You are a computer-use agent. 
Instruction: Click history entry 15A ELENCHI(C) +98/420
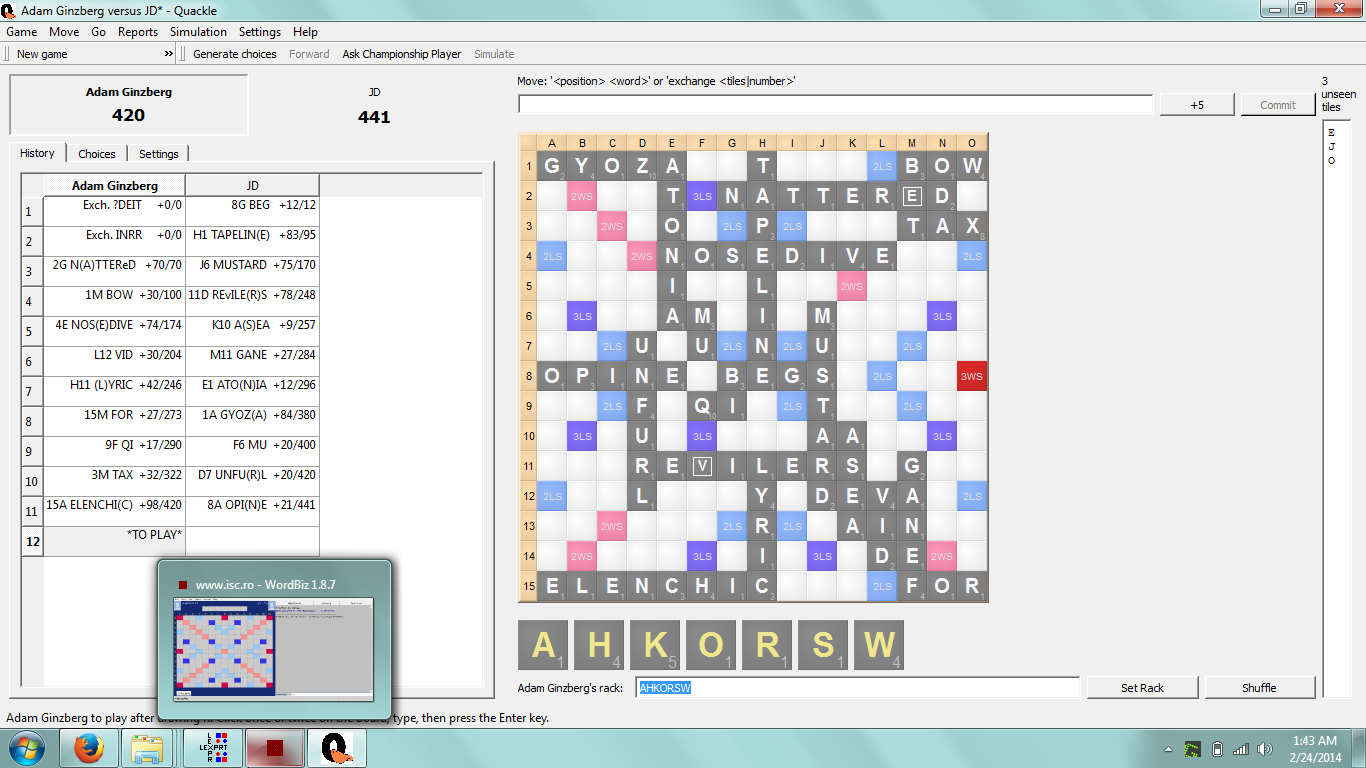114,511
